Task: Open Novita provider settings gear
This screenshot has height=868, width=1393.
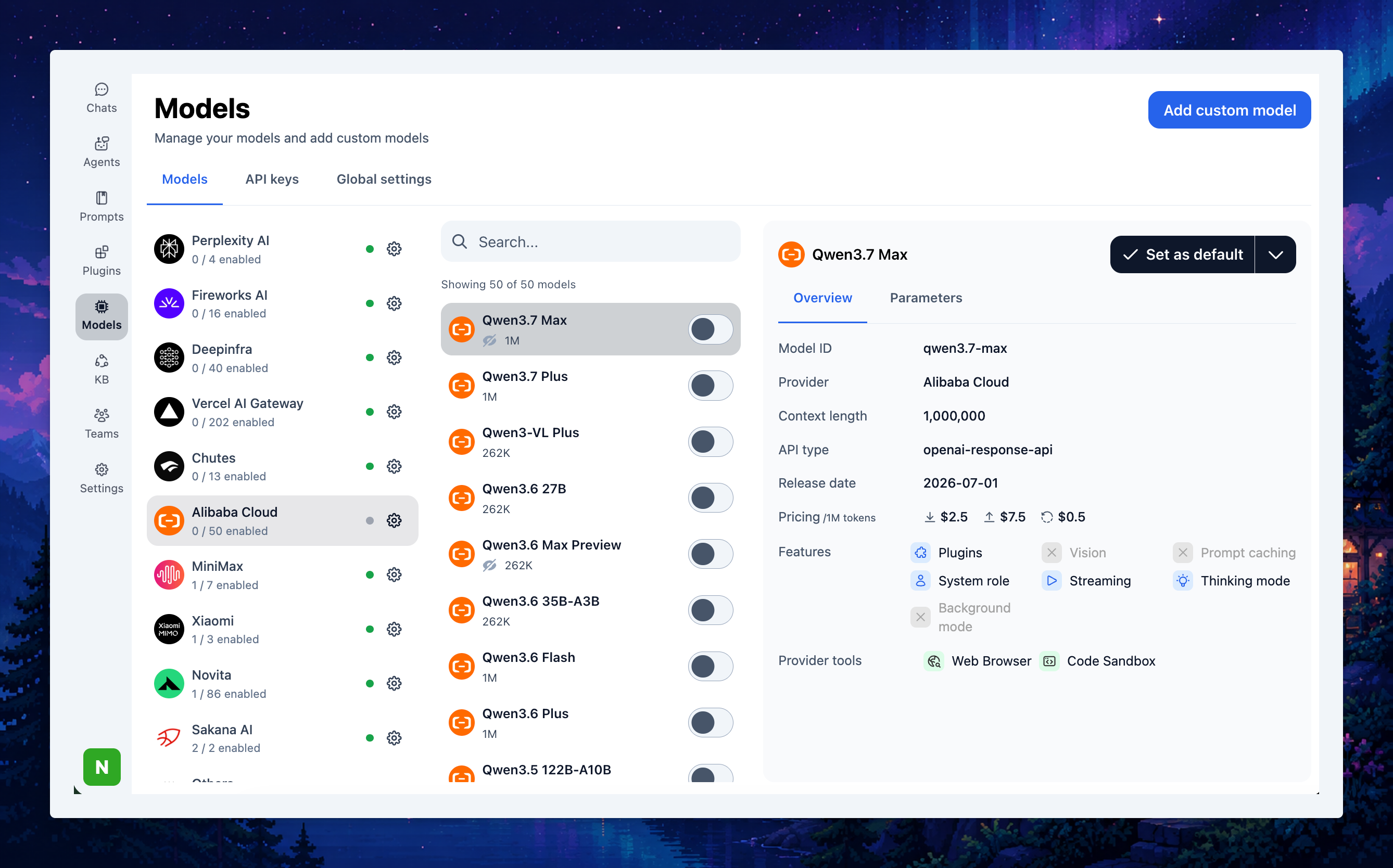Action: pos(394,683)
